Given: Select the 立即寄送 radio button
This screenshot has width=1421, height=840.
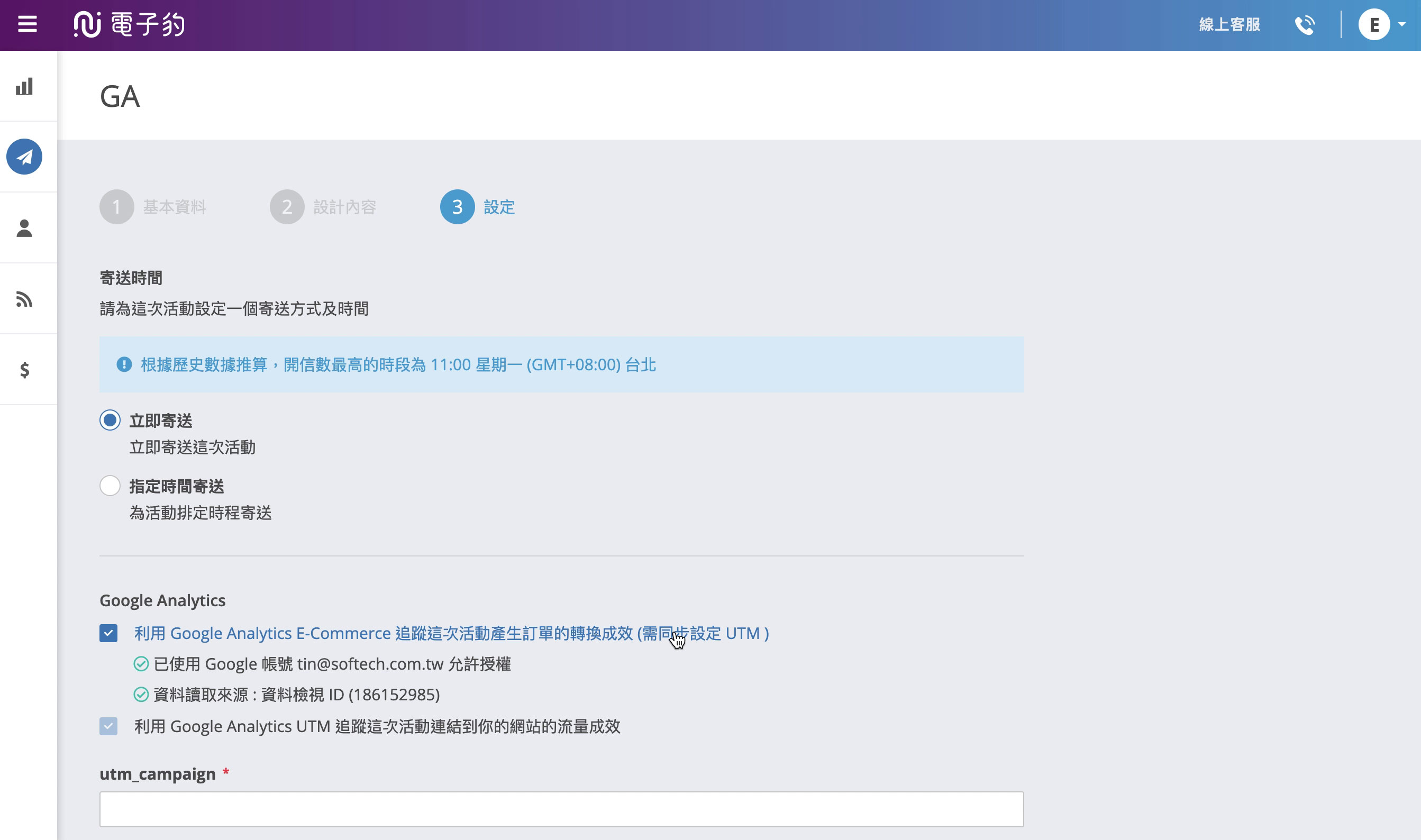Looking at the screenshot, I should pos(110,420).
